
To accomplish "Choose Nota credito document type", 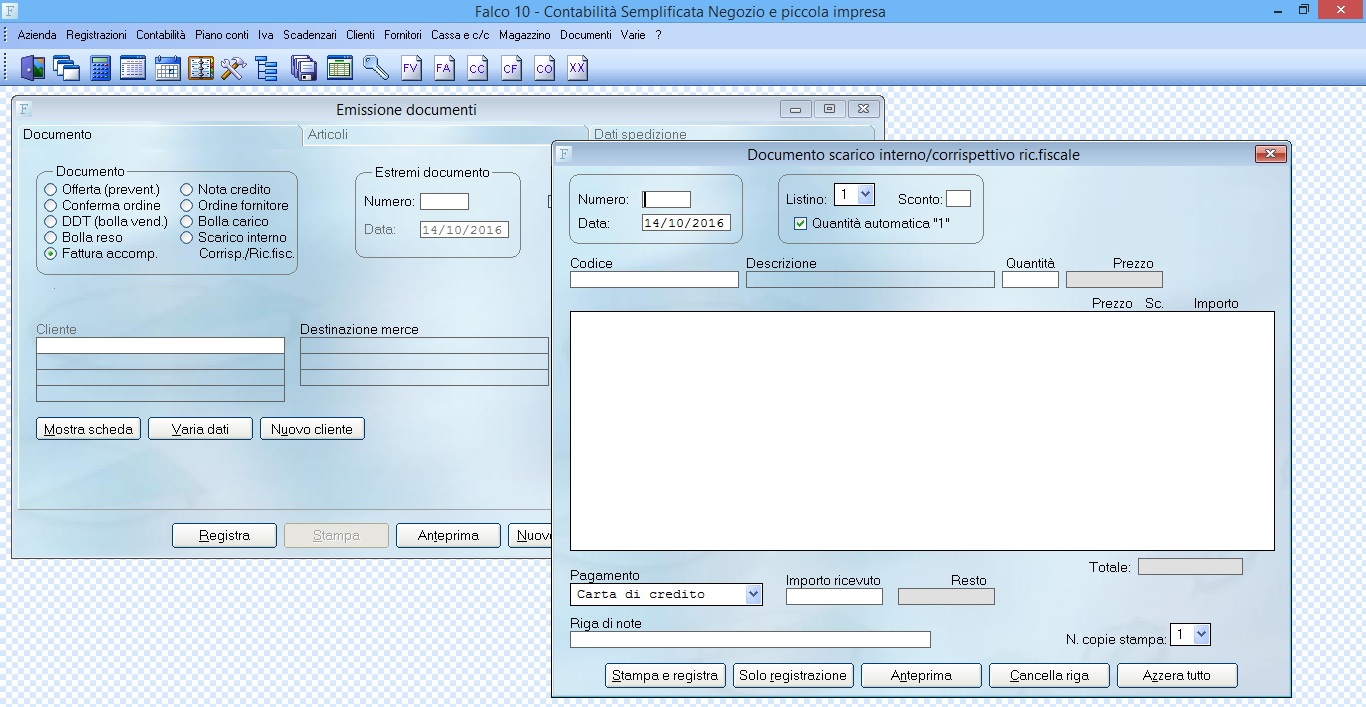I will point(187,189).
